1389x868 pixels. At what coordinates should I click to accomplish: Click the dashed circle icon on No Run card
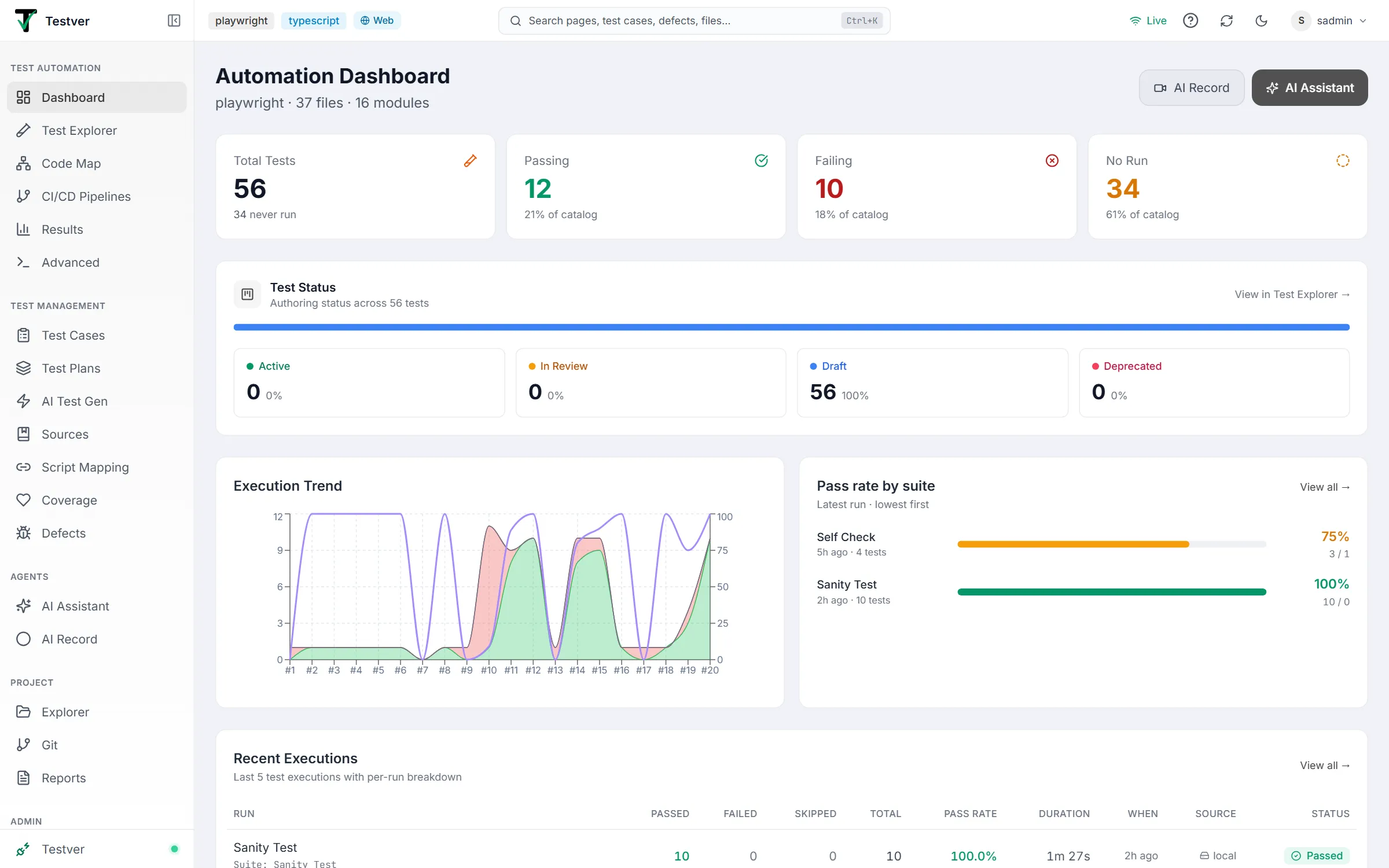tap(1343, 161)
